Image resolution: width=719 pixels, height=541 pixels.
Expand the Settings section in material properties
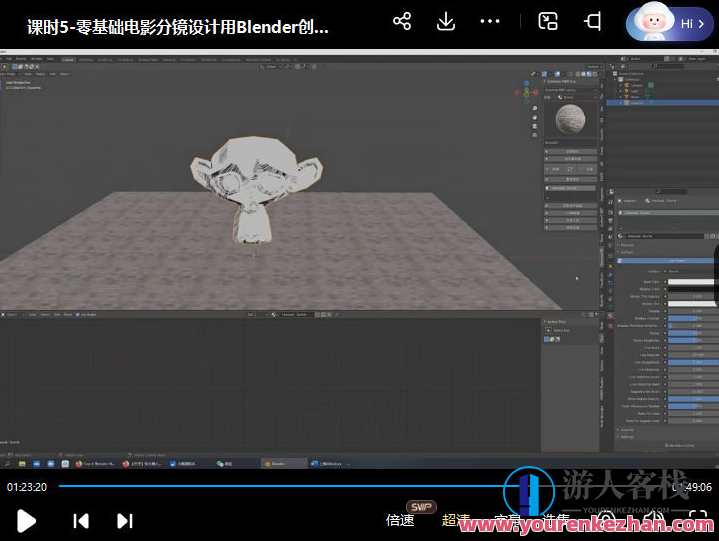coord(627,436)
